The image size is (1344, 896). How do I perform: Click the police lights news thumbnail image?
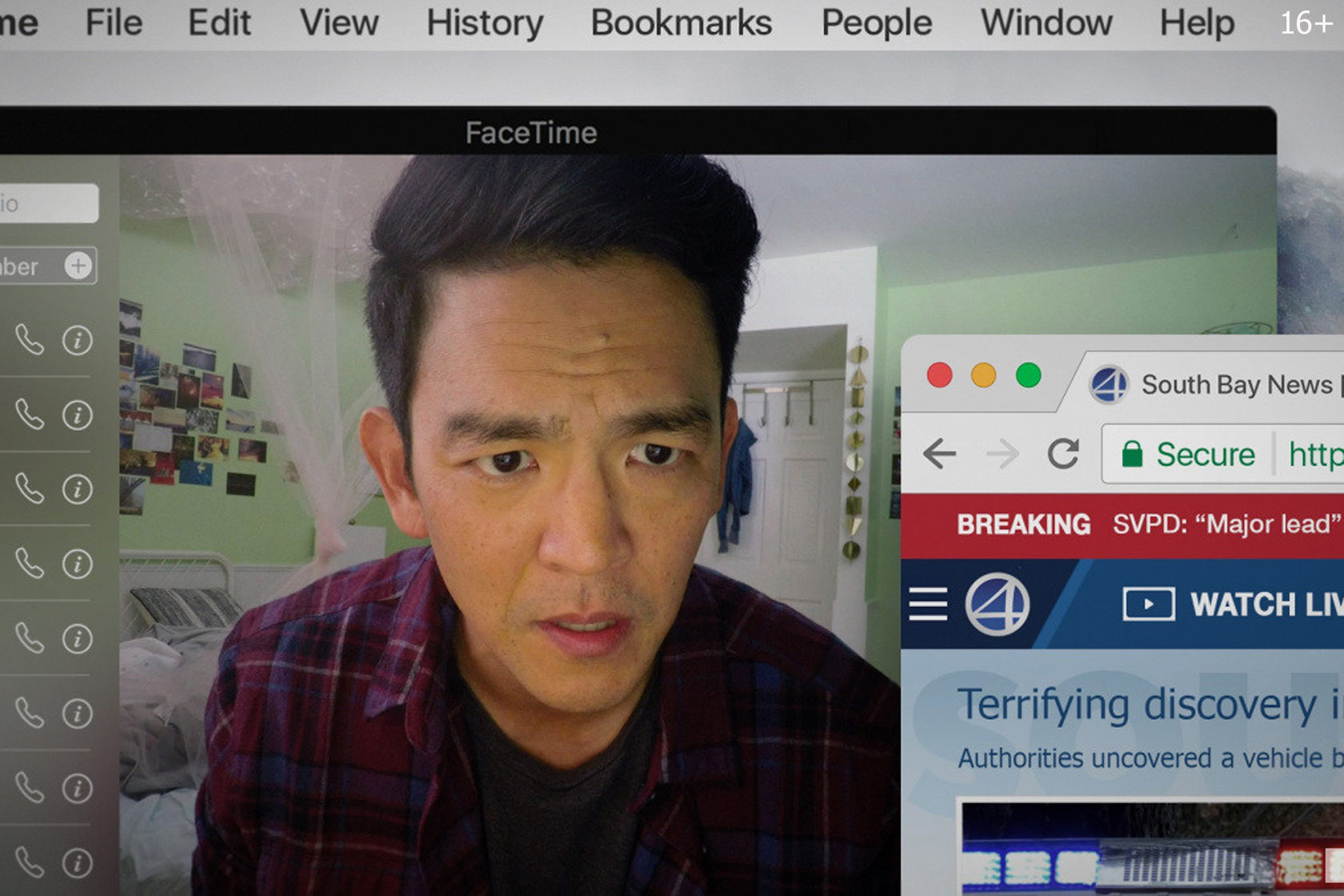1152,848
